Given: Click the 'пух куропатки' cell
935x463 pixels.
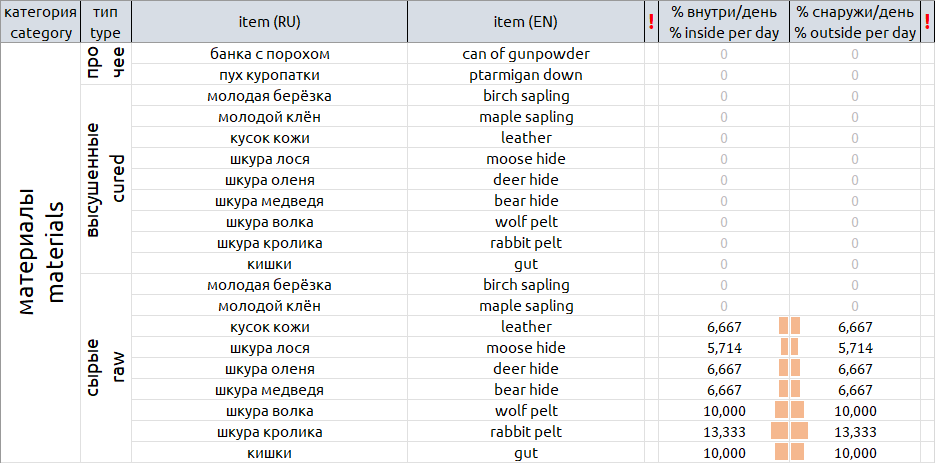Looking at the screenshot, I should 269,74.
